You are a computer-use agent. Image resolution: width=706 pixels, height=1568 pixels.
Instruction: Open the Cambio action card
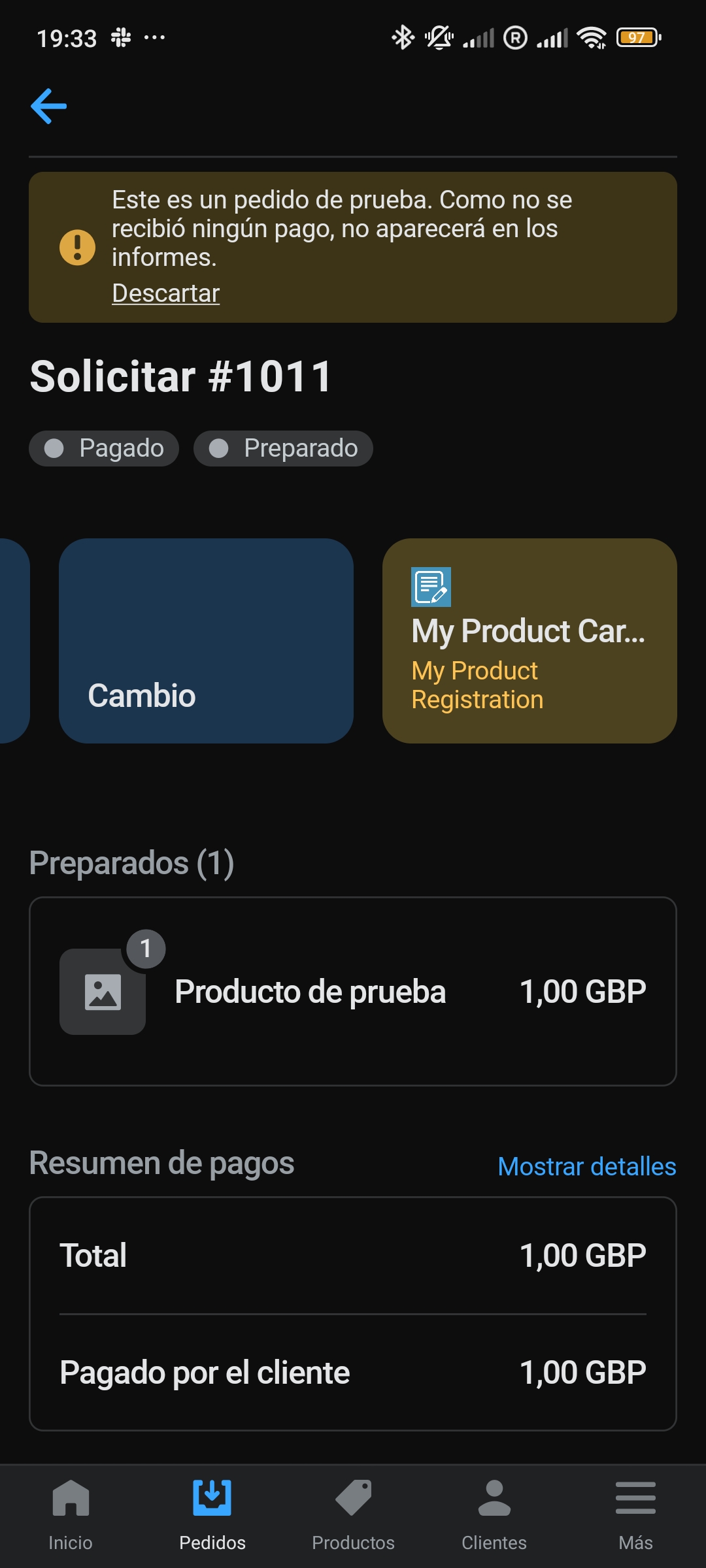coord(206,640)
